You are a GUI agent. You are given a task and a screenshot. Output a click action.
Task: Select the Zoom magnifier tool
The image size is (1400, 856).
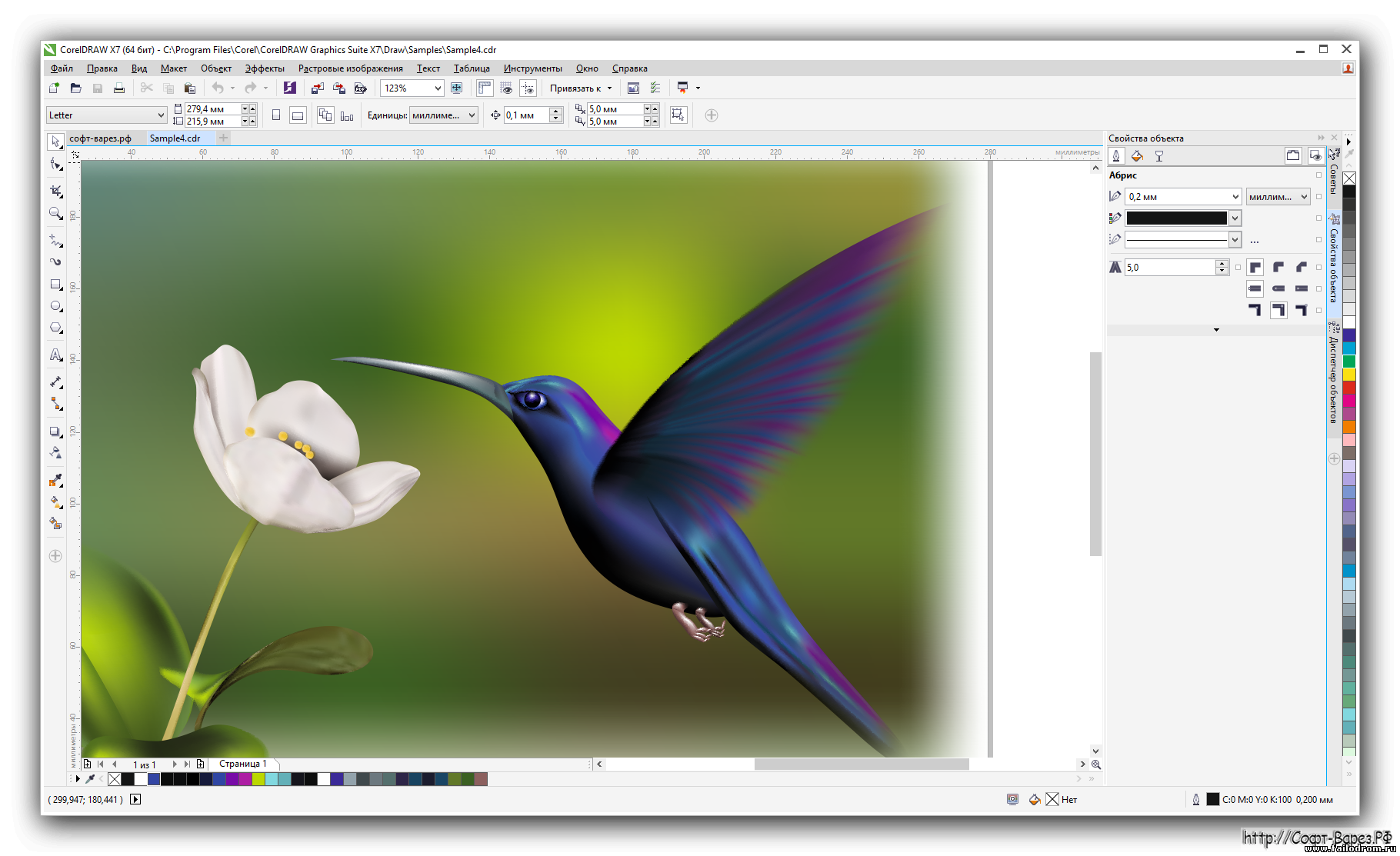click(x=55, y=214)
